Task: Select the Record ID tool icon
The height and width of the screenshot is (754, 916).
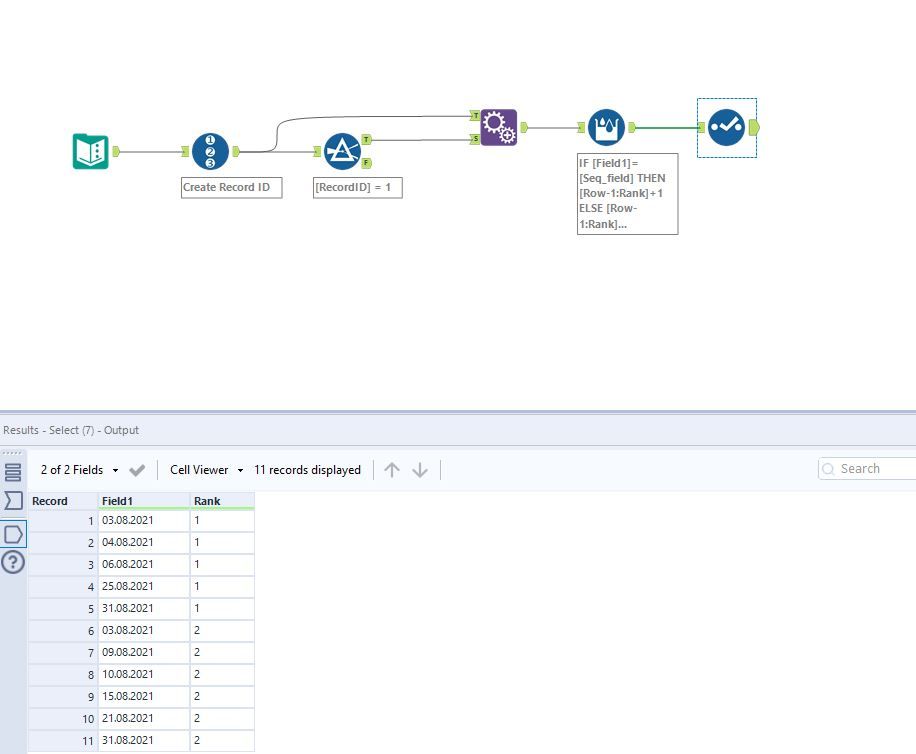Action: pyautogui.click(x=210, y=151)
